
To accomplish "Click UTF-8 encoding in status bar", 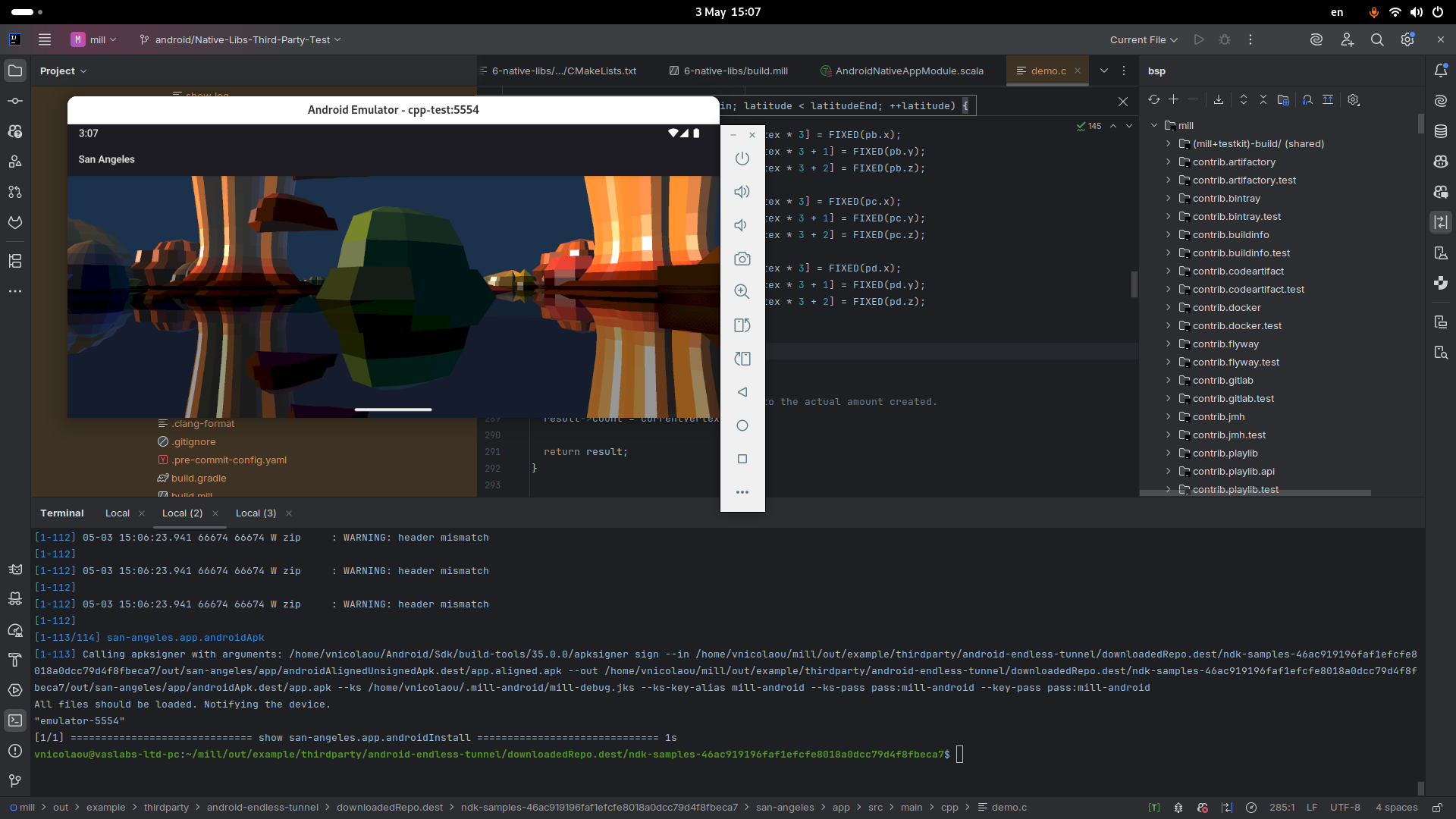I will [1345, 808].
